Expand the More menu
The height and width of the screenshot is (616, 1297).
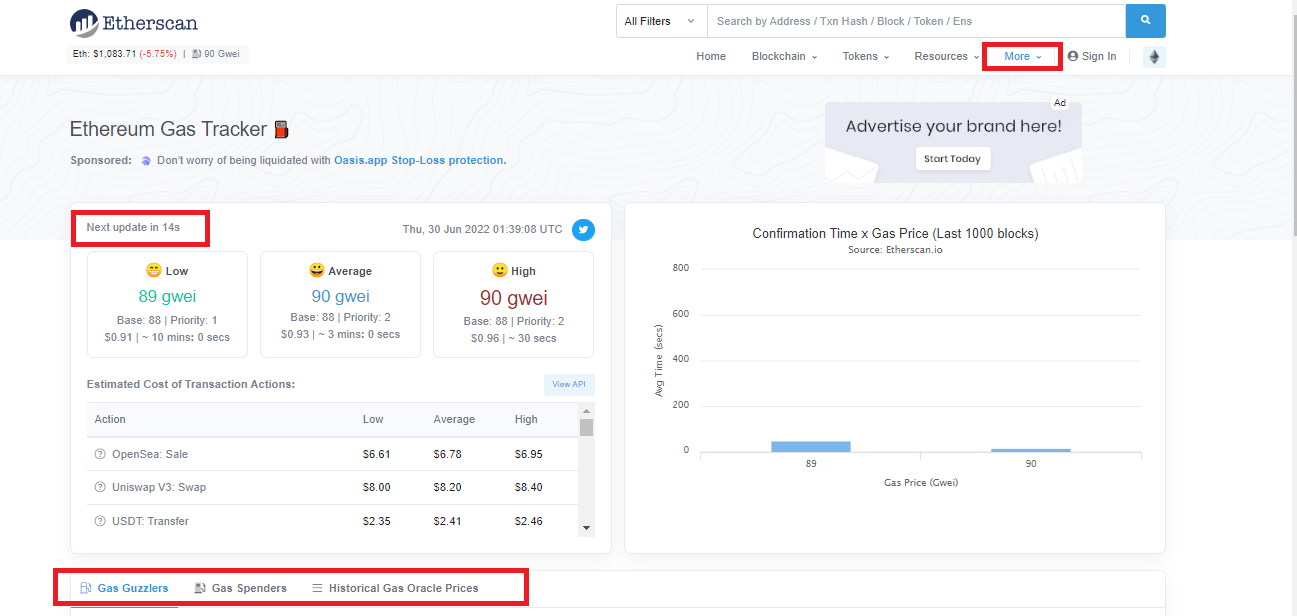(x=1023, y=56)
